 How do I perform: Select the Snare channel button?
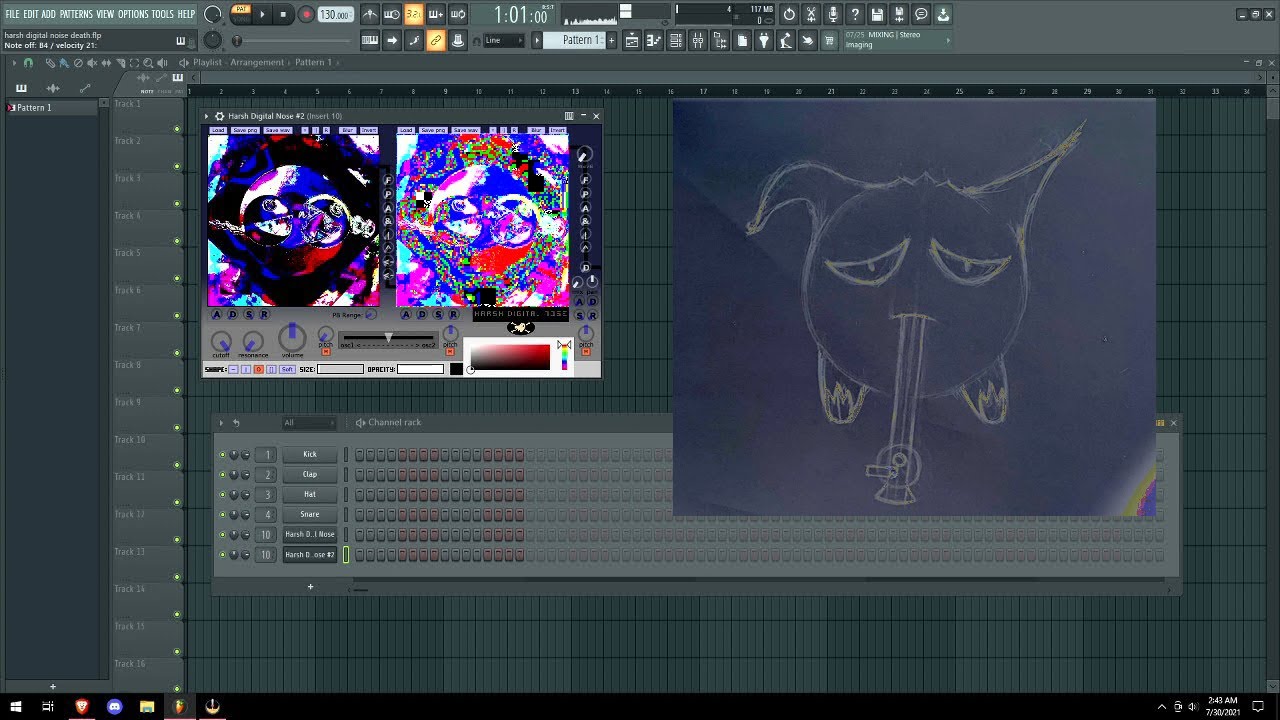(x=310, y=514)
